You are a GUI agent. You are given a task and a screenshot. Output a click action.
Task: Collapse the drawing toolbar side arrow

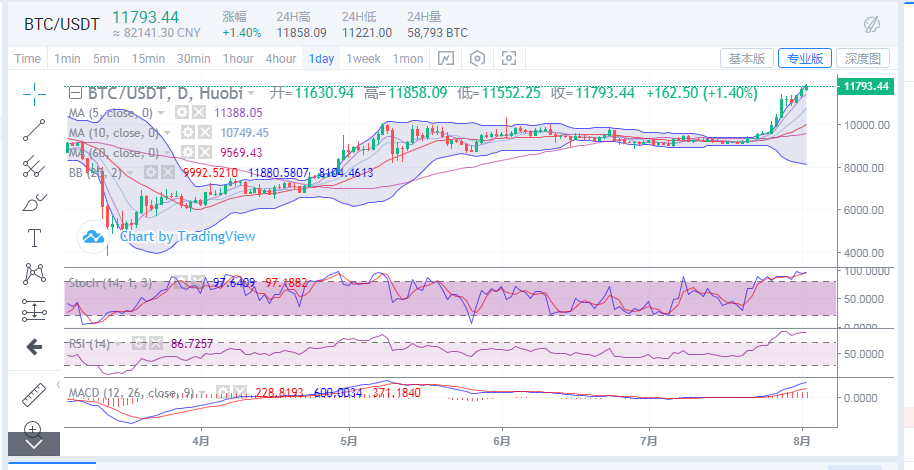[58, 385]
